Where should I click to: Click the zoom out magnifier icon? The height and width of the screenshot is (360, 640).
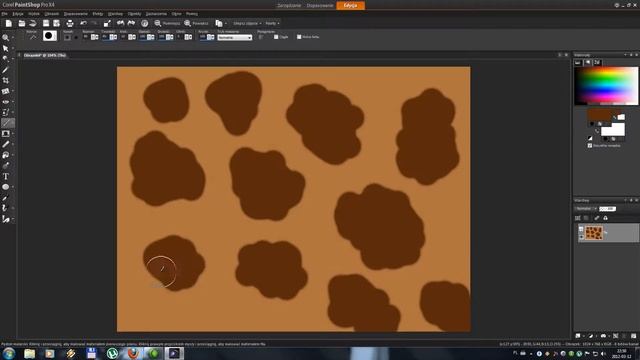click(158, 23)
